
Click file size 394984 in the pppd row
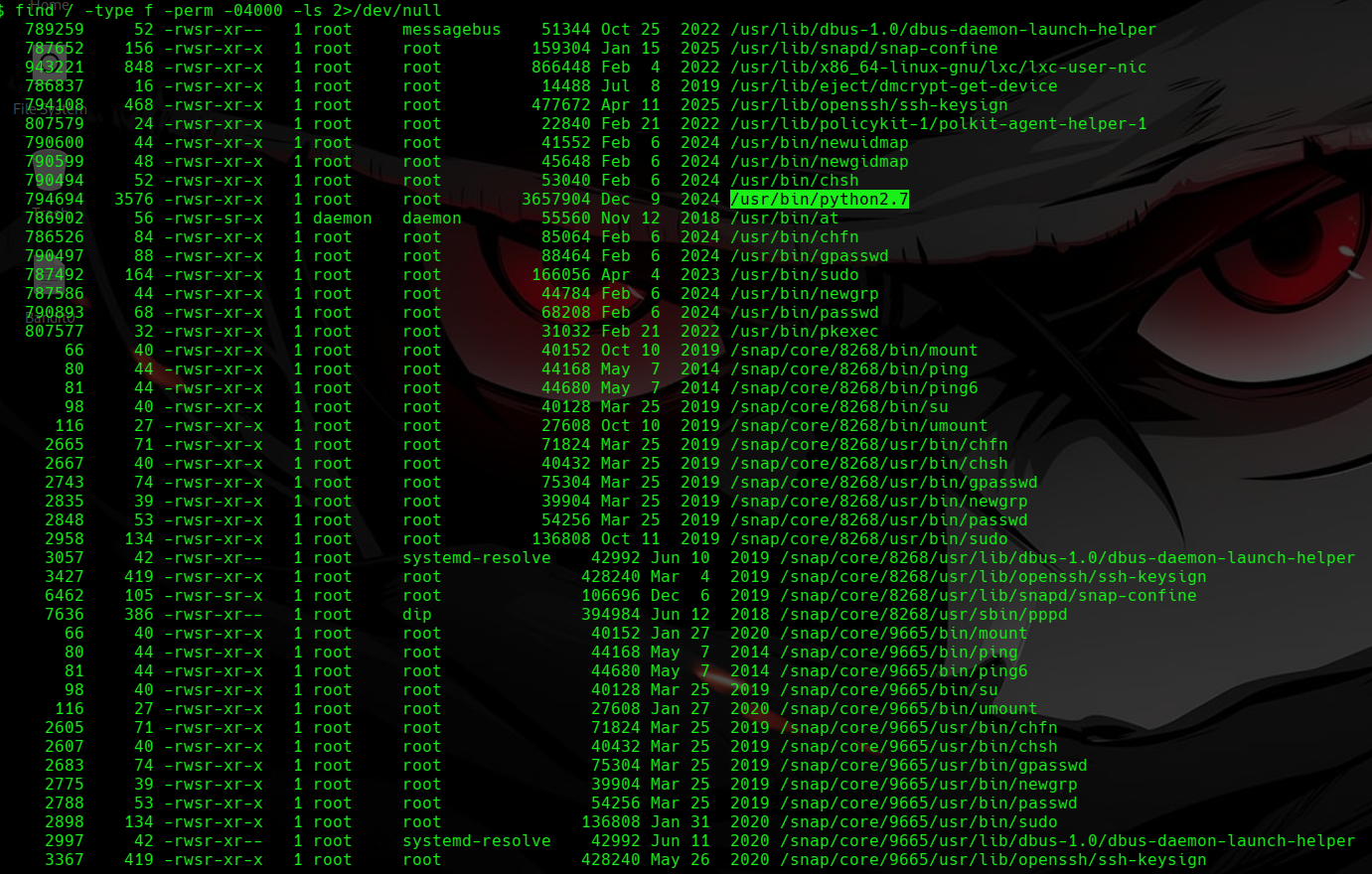[611, 615]
